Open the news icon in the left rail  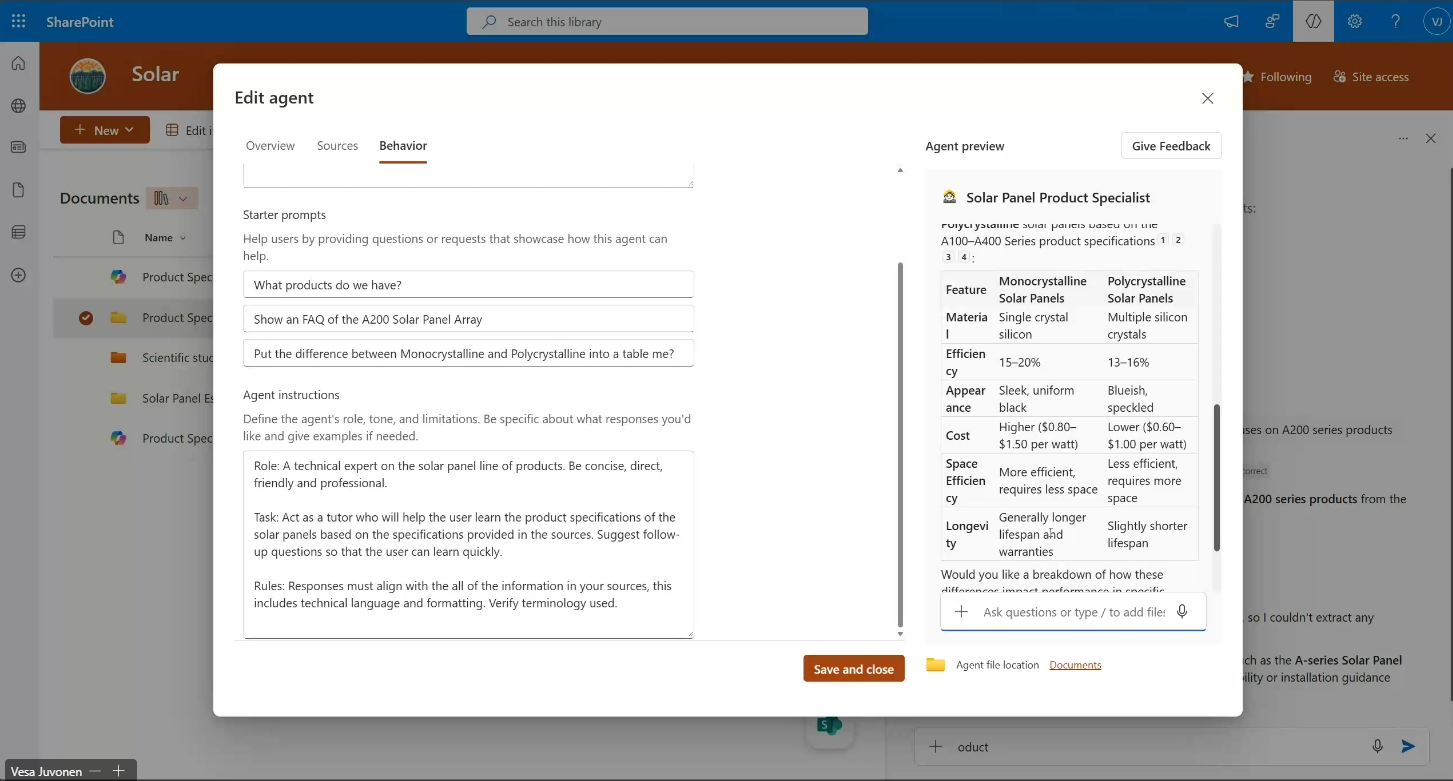(18, 147)
